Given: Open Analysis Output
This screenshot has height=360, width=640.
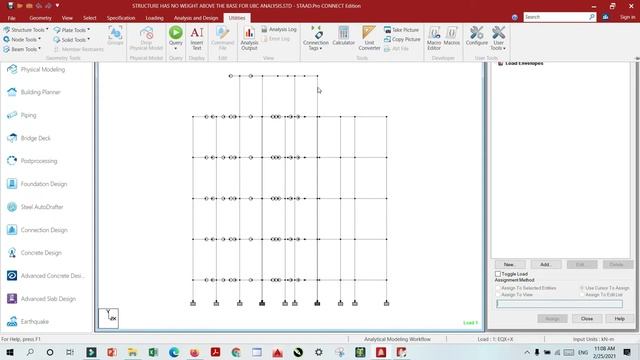Looking at the screenshot, I should (249, 38).
